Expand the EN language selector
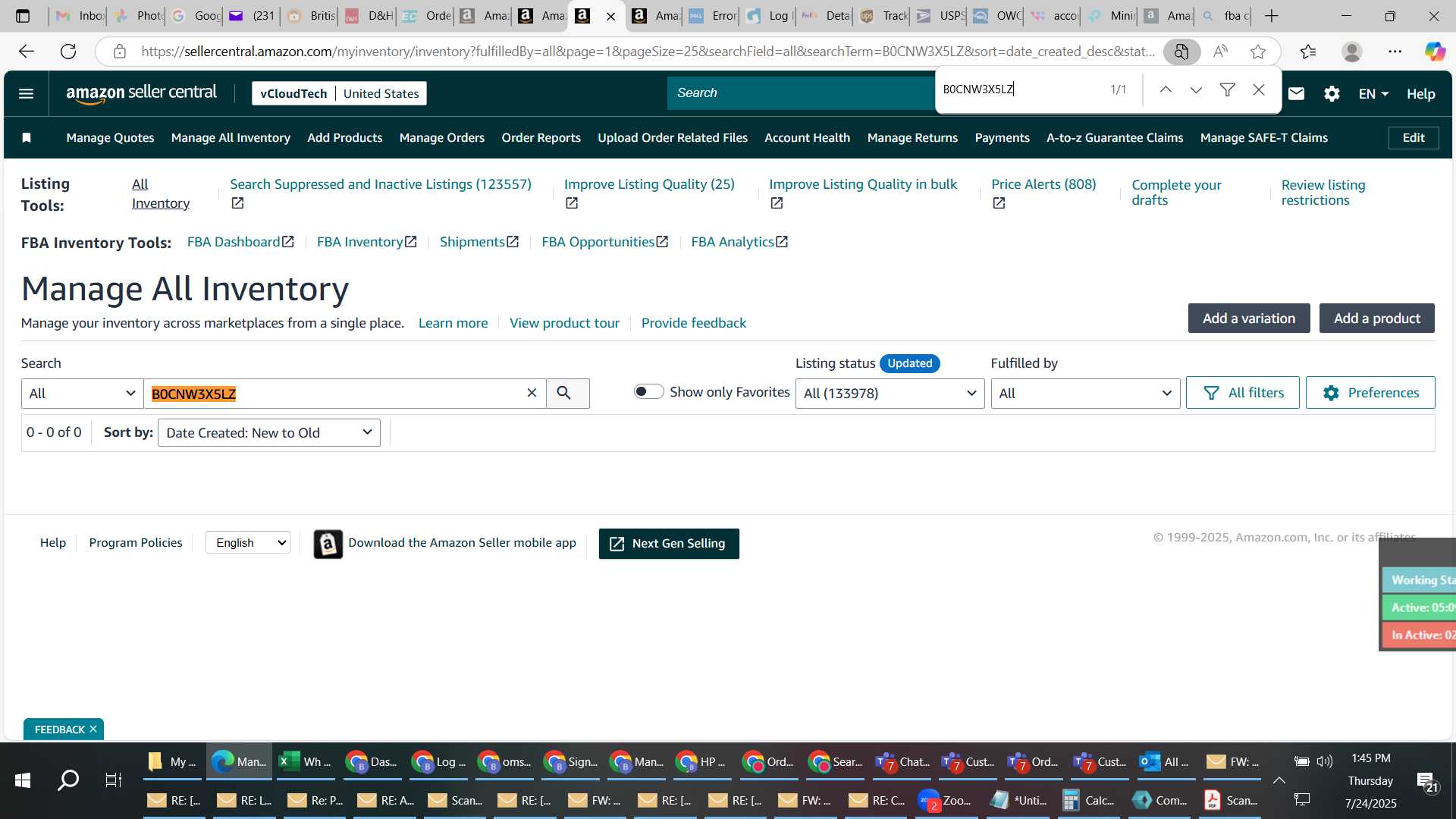 1373,94
